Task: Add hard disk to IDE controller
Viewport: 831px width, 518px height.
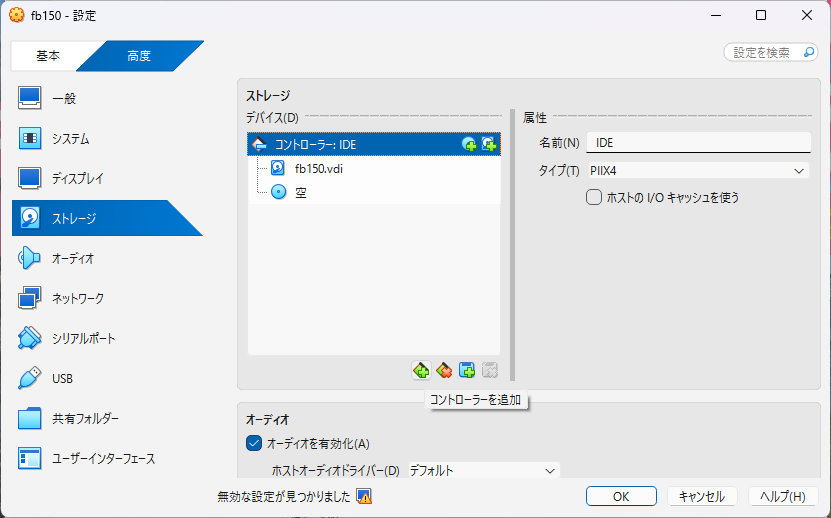Action: (489, 144)
